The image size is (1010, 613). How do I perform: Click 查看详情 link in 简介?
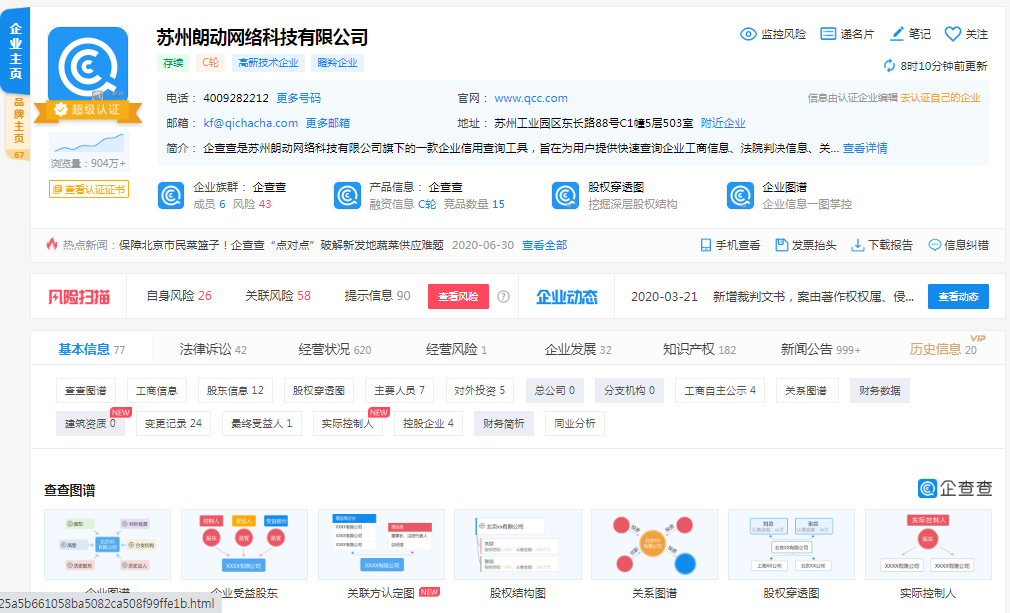coord(865,148)
